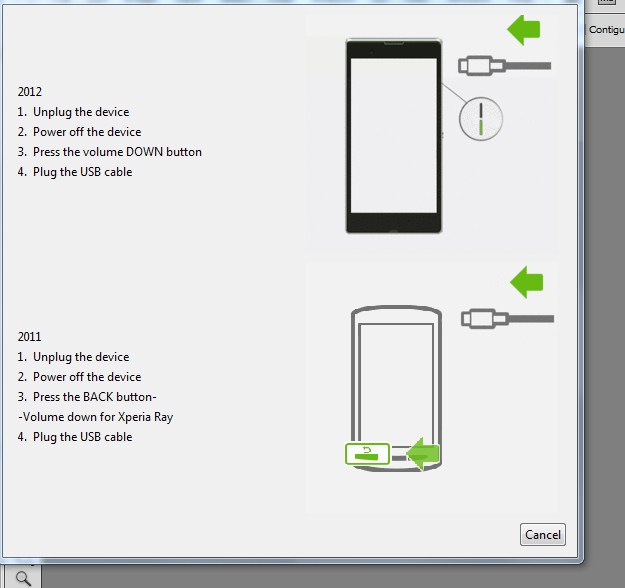Click the '2012' heading text
This screenshot has height=588, width=625.
[x=29, y=92]
